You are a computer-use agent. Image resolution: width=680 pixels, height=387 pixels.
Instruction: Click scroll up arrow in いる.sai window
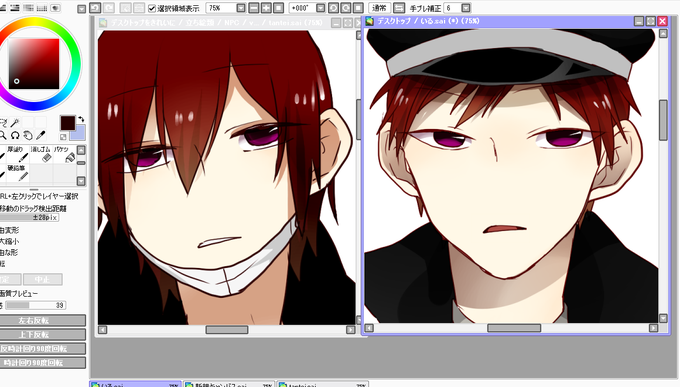click(663, 33)
